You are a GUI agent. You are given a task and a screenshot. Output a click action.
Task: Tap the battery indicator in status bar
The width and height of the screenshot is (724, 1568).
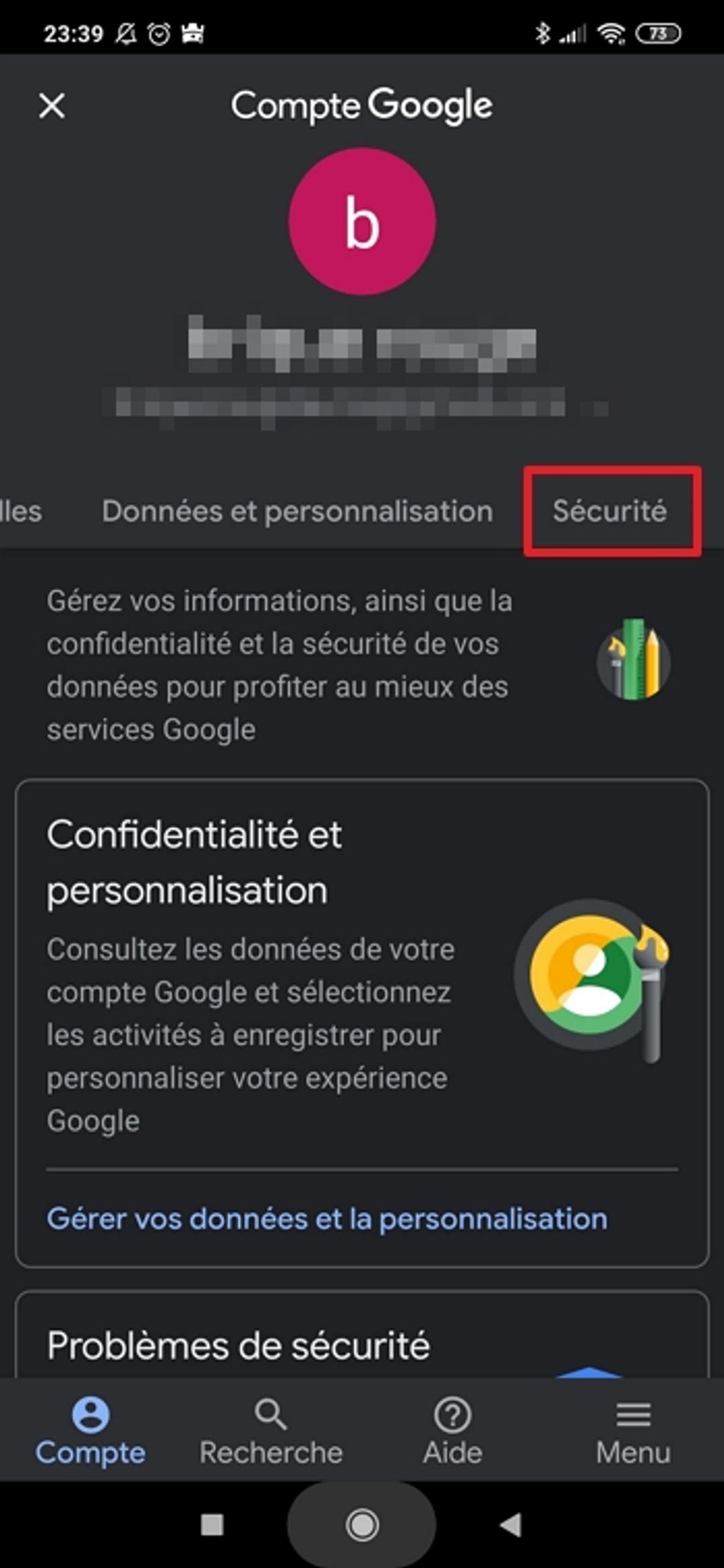pos(658,34)
